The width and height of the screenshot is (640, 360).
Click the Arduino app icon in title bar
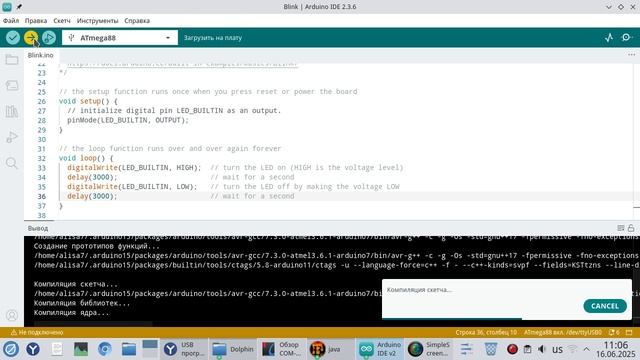tap(7, 7)
